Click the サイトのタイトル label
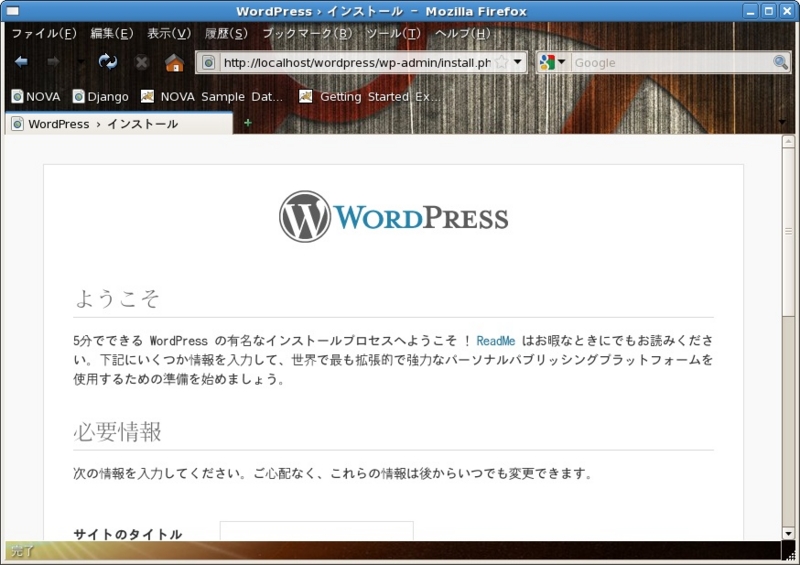Screen dimensions: 800x565 (x=128, y=534)
